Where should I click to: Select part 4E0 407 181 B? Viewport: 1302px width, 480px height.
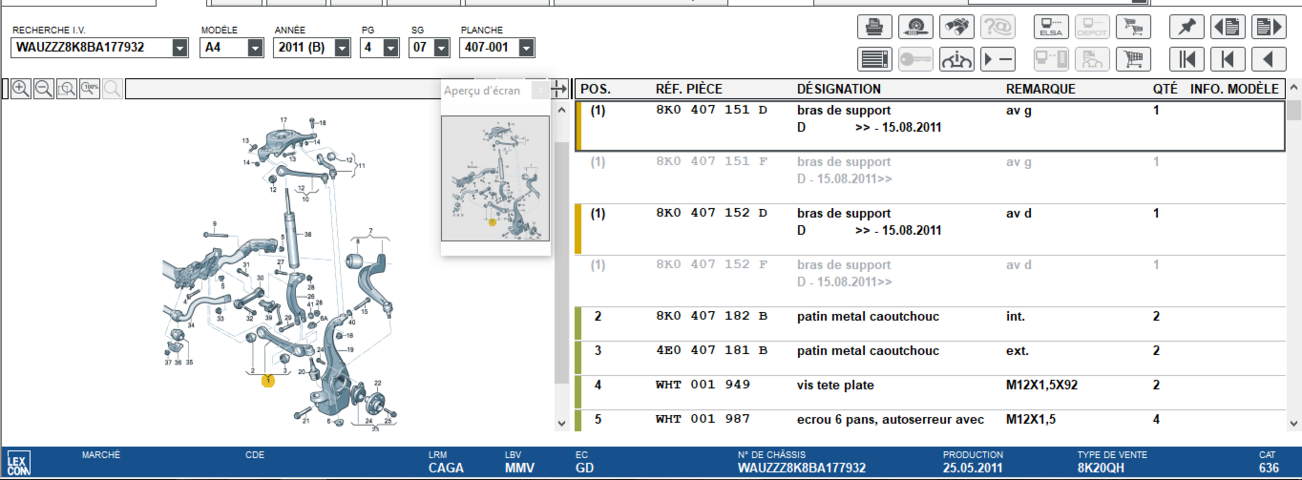(930, 358)
